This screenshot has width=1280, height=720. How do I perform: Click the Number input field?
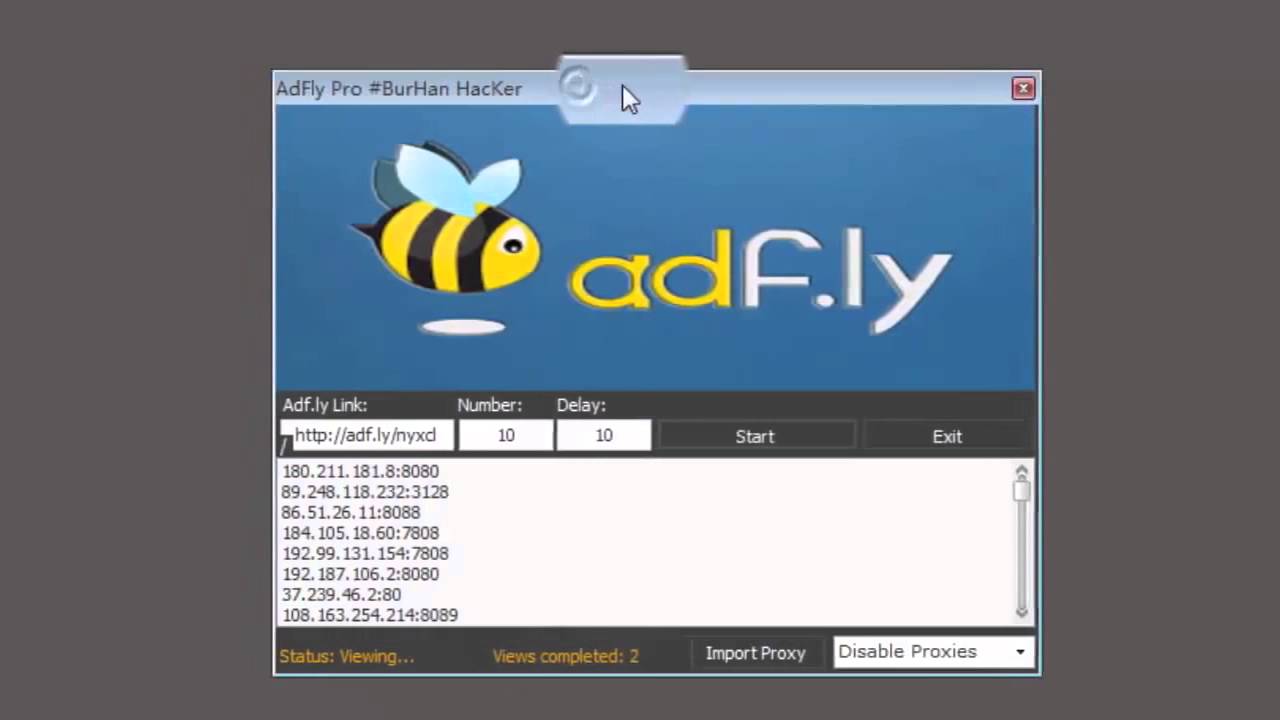pyautogui.click(x=506, y=435)
